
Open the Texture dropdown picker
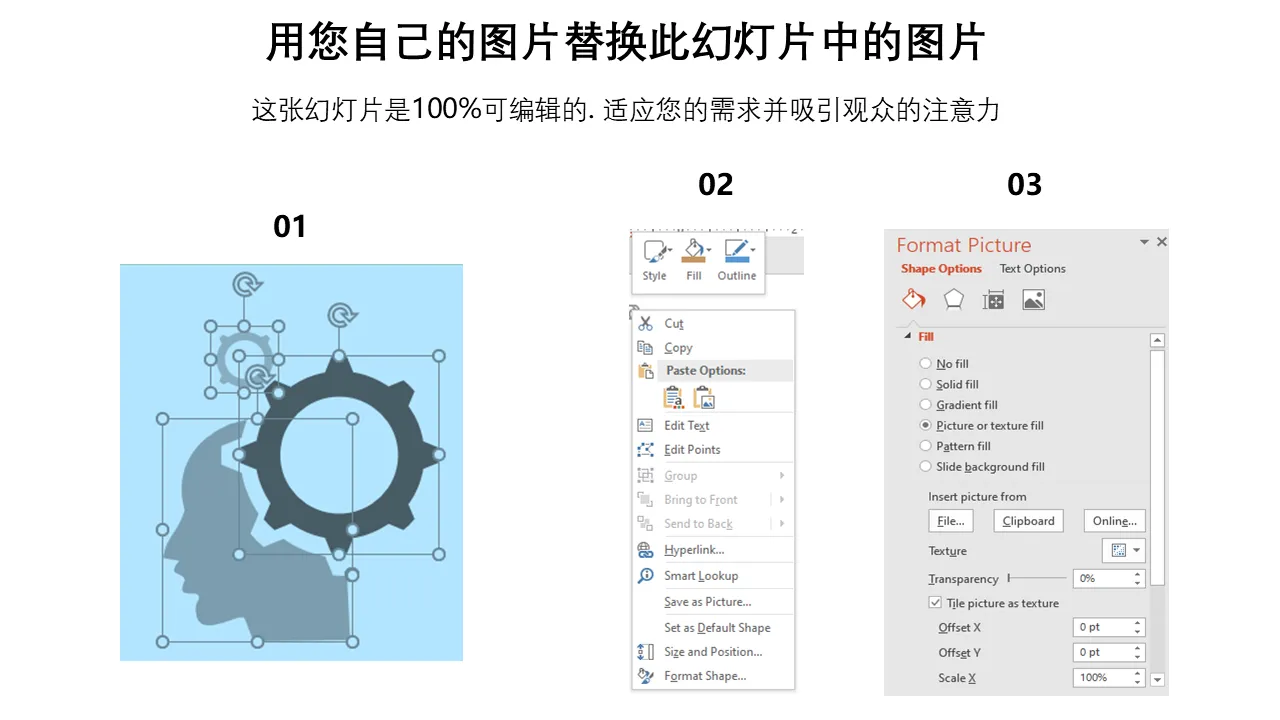1124,550
